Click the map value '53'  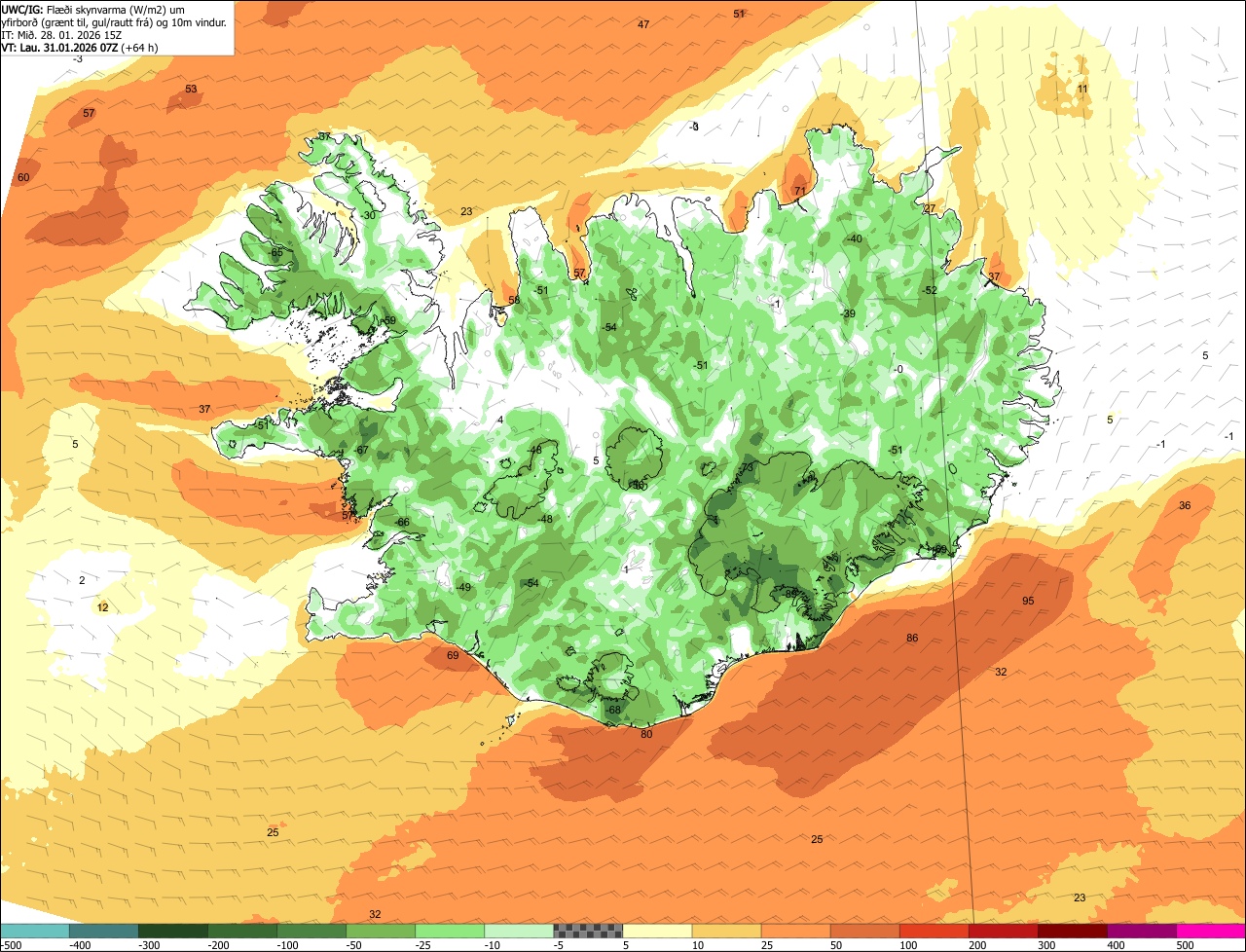(191, 90)
